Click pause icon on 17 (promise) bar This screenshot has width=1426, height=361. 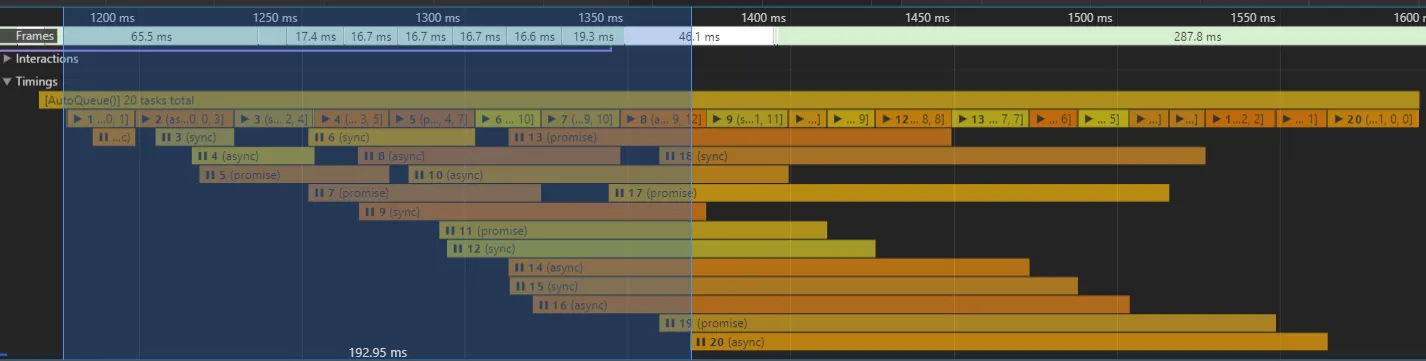pyautogui.click(x=620, y=193)
